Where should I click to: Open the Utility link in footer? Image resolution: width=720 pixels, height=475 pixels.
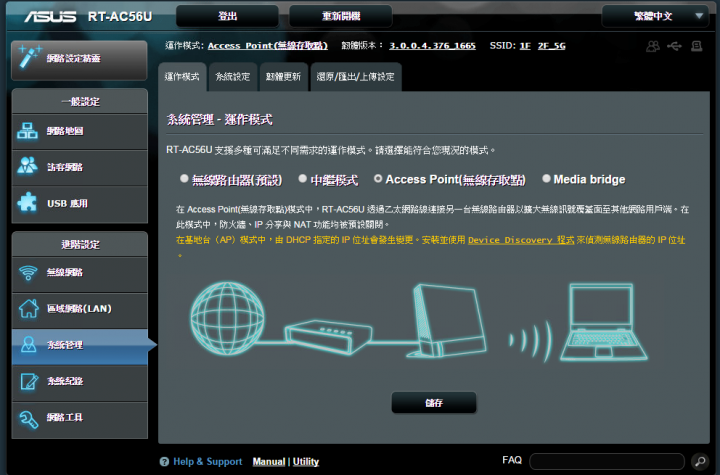click(x=306, y=462)
